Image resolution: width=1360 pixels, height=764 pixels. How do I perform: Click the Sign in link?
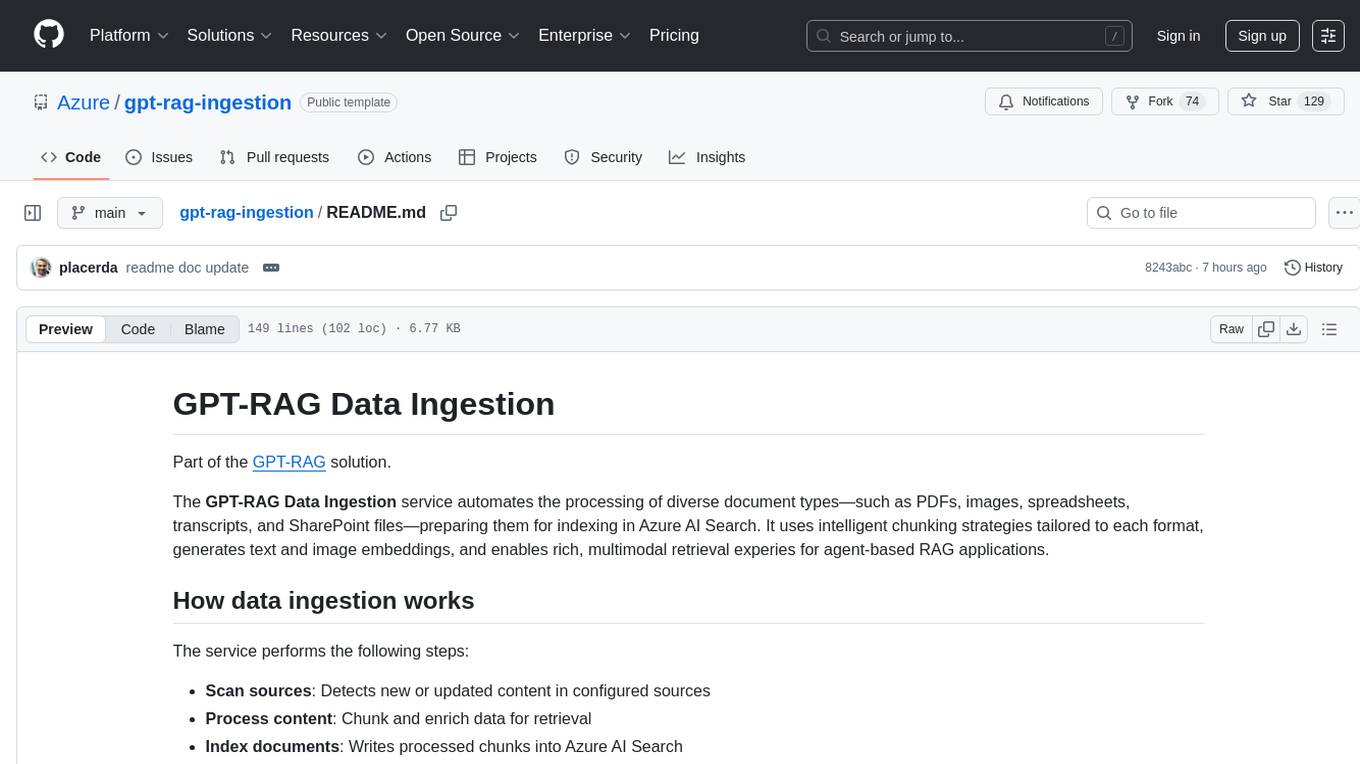click(x=1178, y=36)
